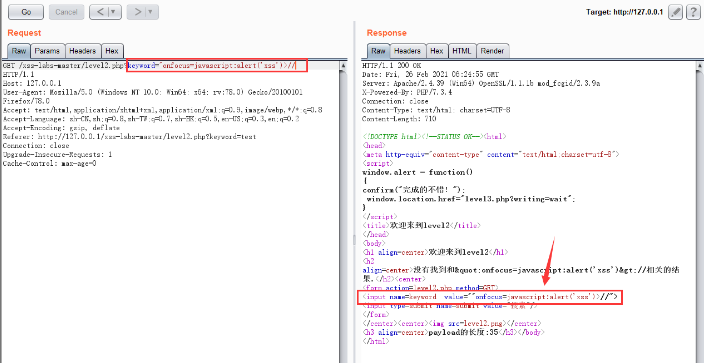Switch to the Request Headers tab

point(83,51)
